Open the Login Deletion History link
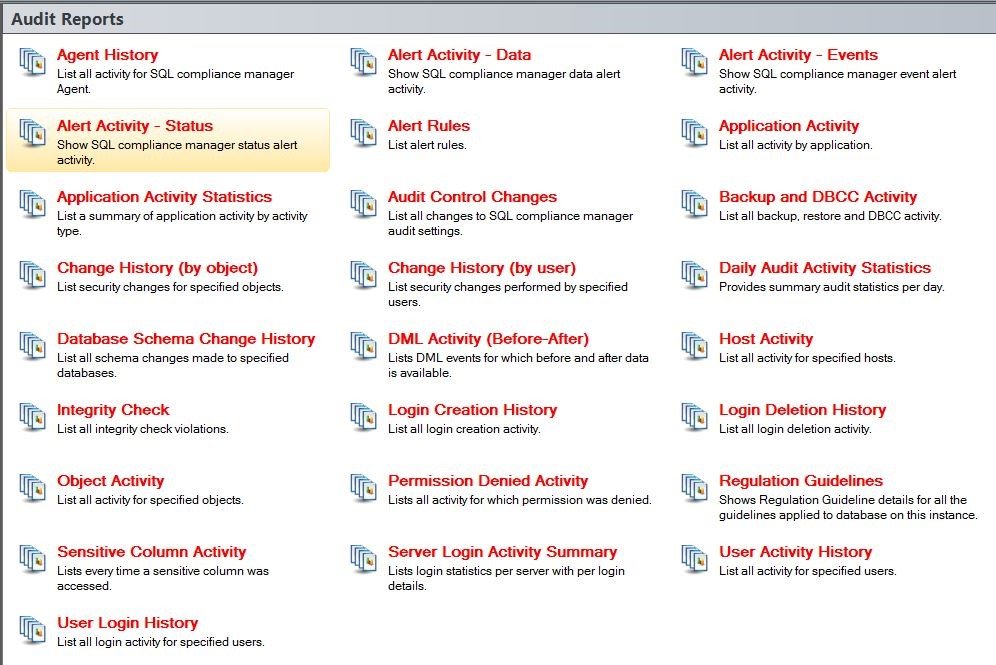Image resolution: width=996 pixels, height=665 pixels. point(802,411)
